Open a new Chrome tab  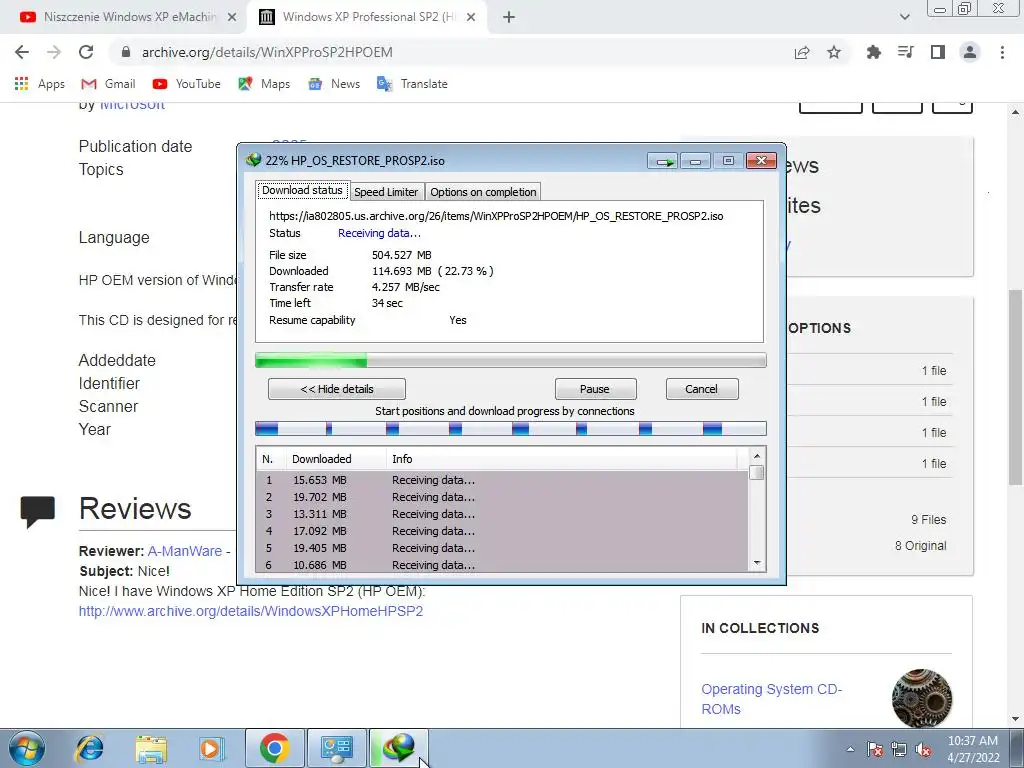click(509, 17)
